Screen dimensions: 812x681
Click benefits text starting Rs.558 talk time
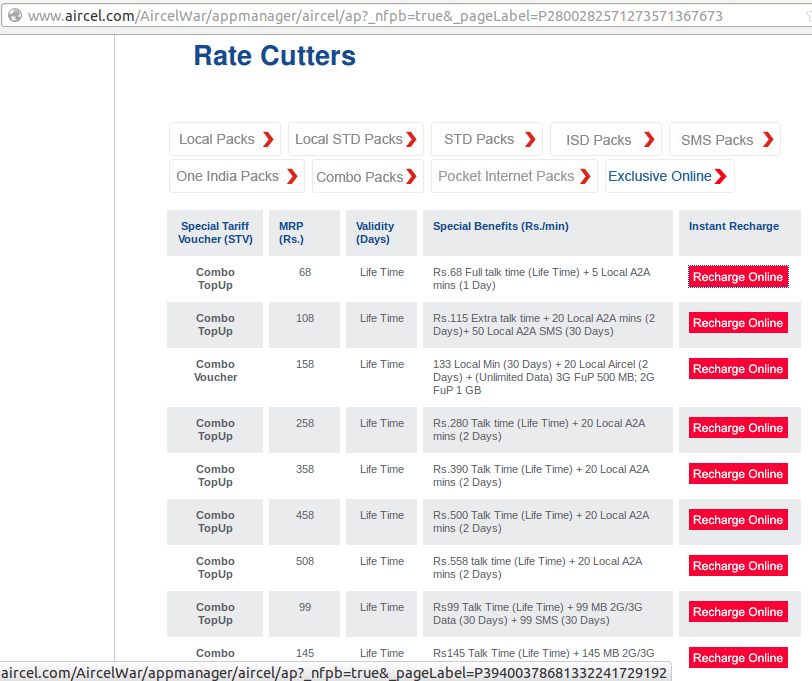538,568
